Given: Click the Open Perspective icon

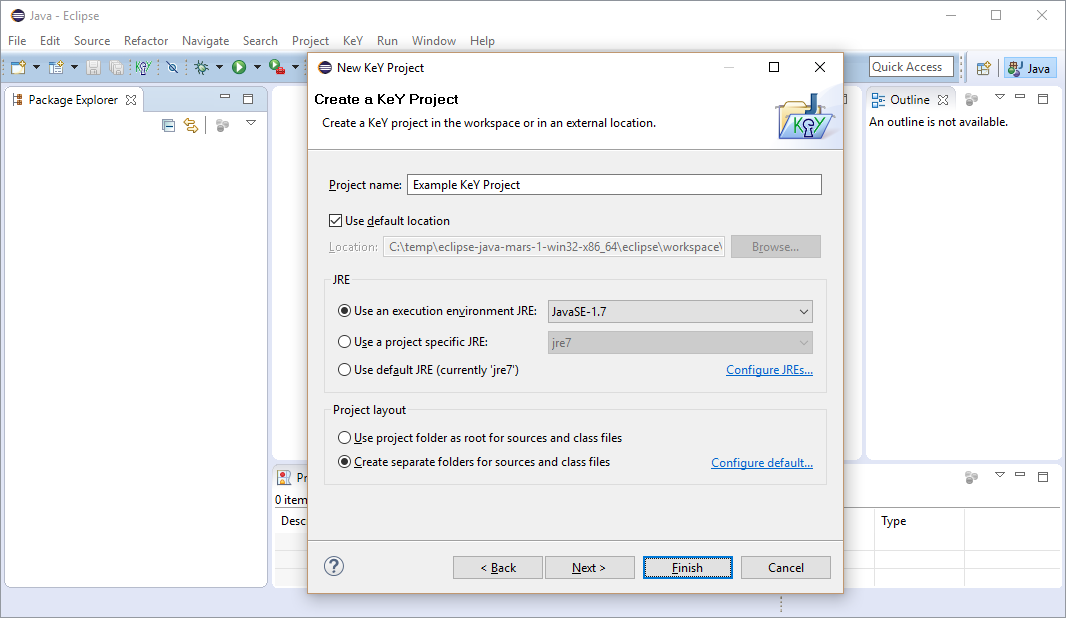Looking at the screenshot, I should (983, 68).
